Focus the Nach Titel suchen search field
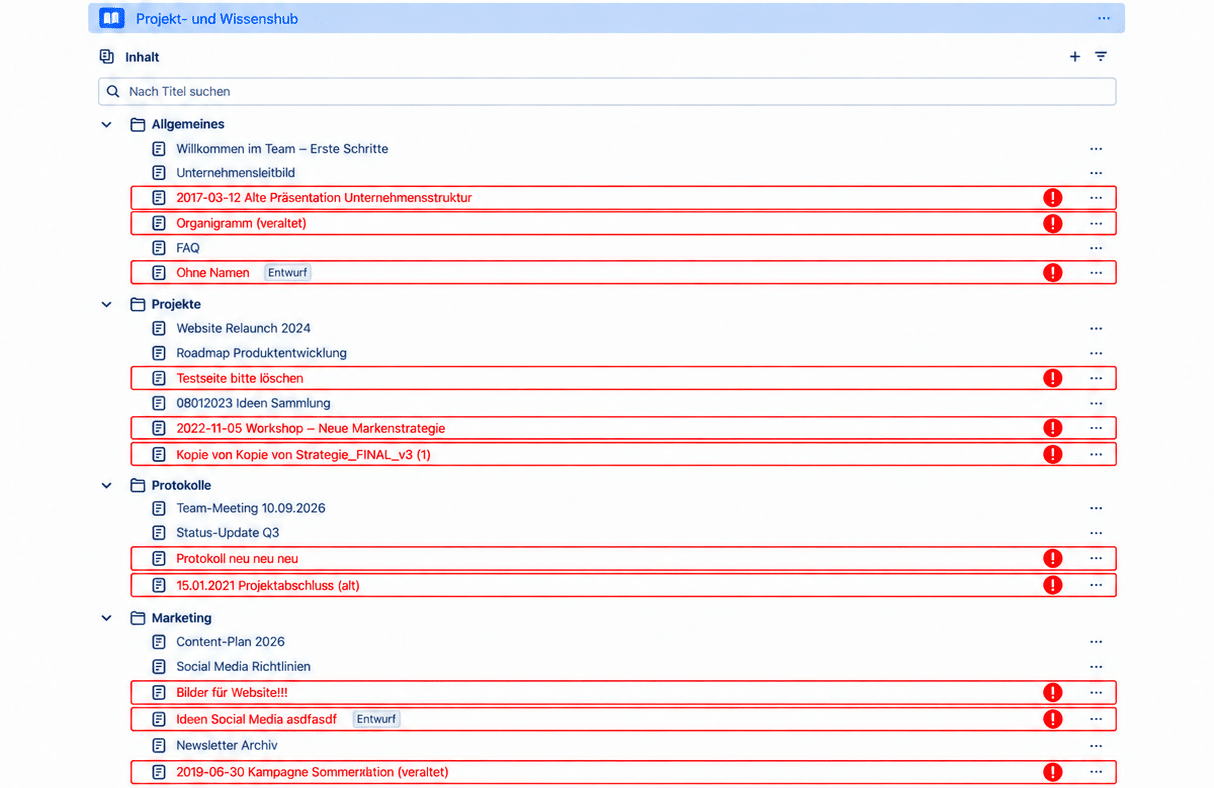This screenshot has width=1214, height=788. click(607, 91)
